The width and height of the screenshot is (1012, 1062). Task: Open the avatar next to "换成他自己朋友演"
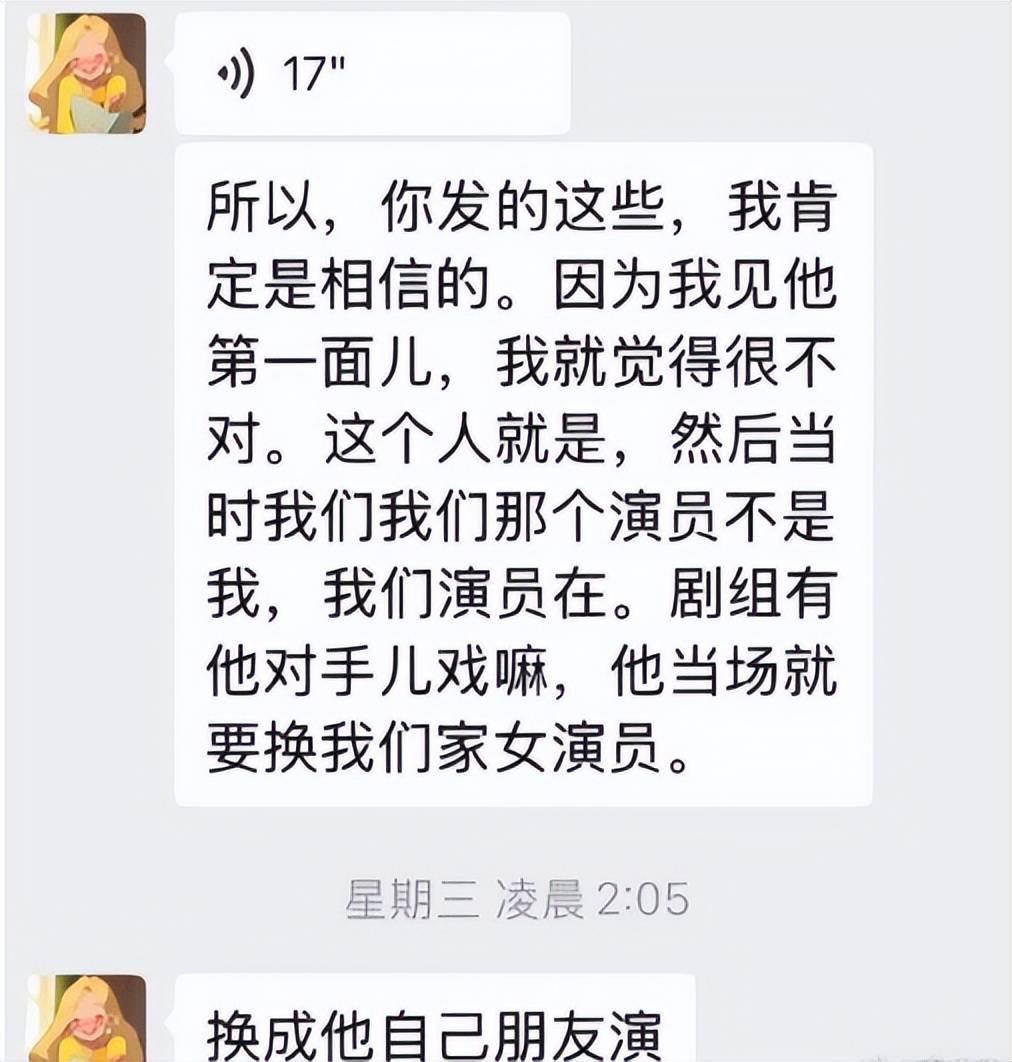point(86,1018)
